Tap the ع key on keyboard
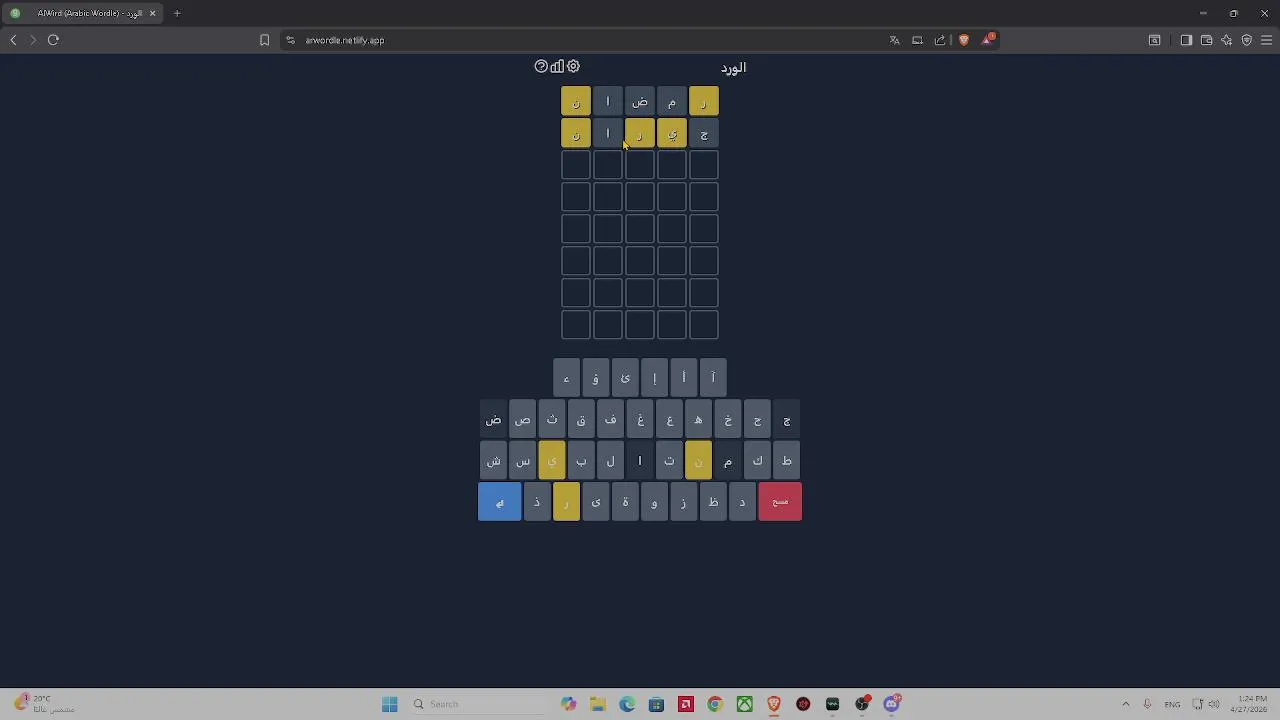This screenshot has width=1280, height=720. 669,419
